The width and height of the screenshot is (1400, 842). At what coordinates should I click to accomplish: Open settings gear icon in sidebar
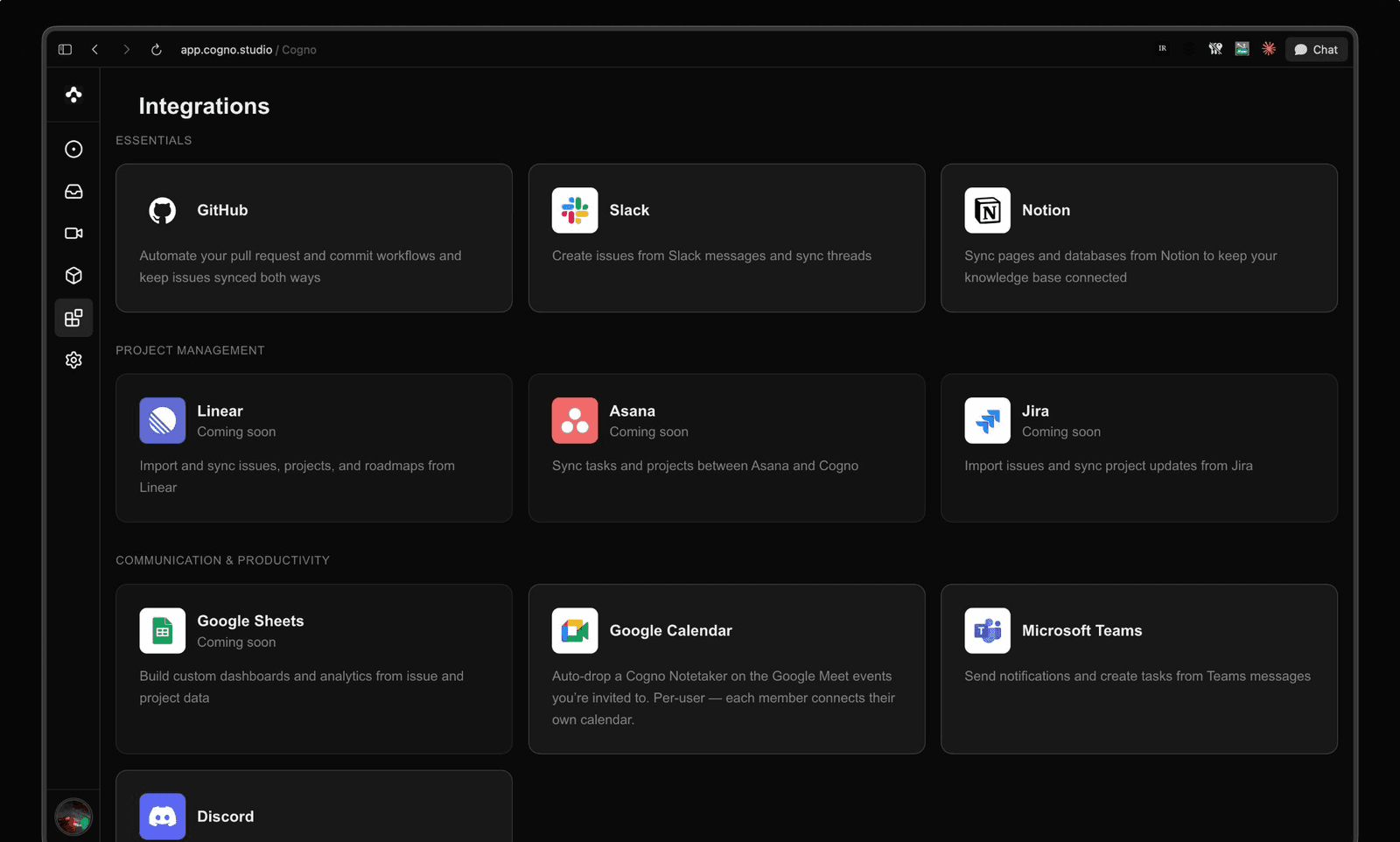pos(73,360)
